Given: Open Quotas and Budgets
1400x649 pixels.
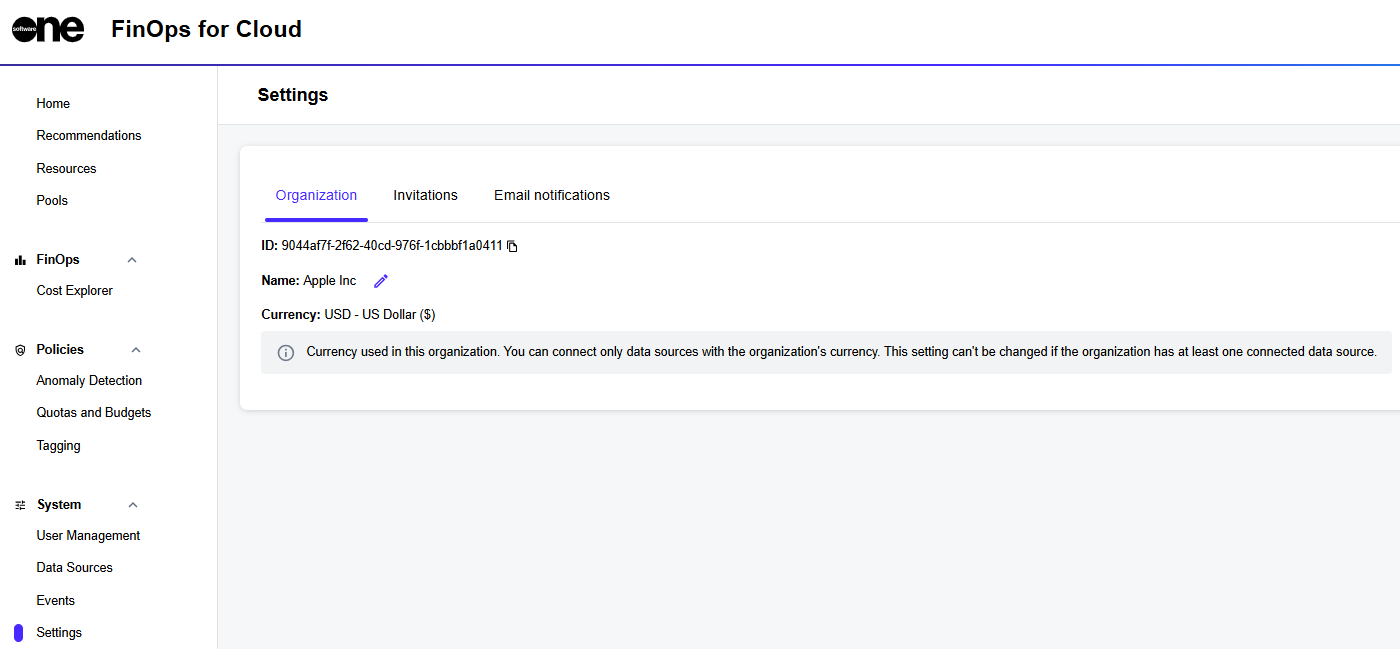Looking at the screenshot, I should tap(94, 412).
